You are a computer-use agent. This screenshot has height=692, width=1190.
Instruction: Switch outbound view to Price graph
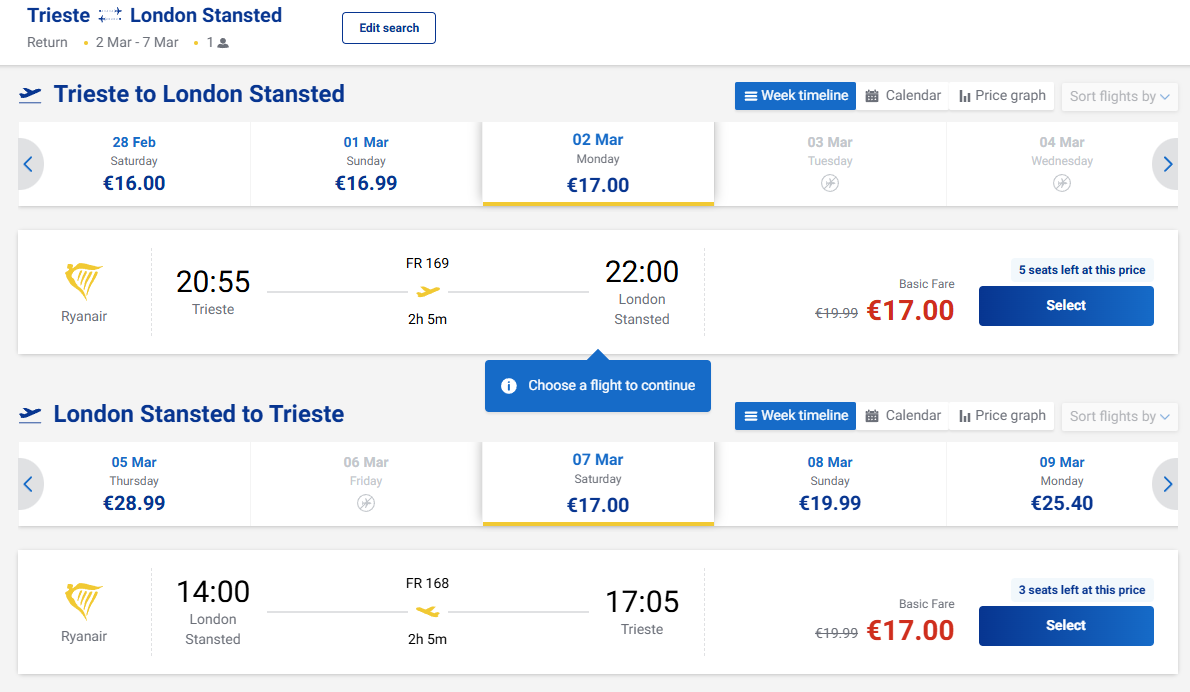point(1002,96)
